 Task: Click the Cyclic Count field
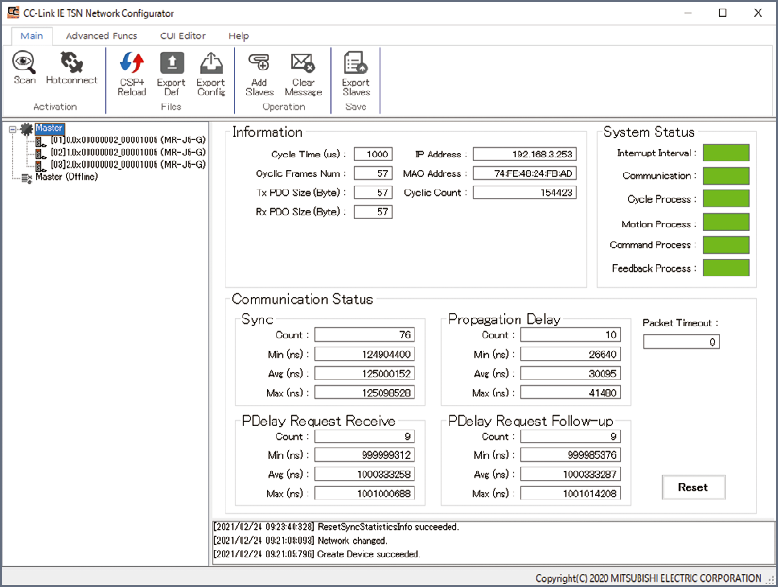(524, 192)
